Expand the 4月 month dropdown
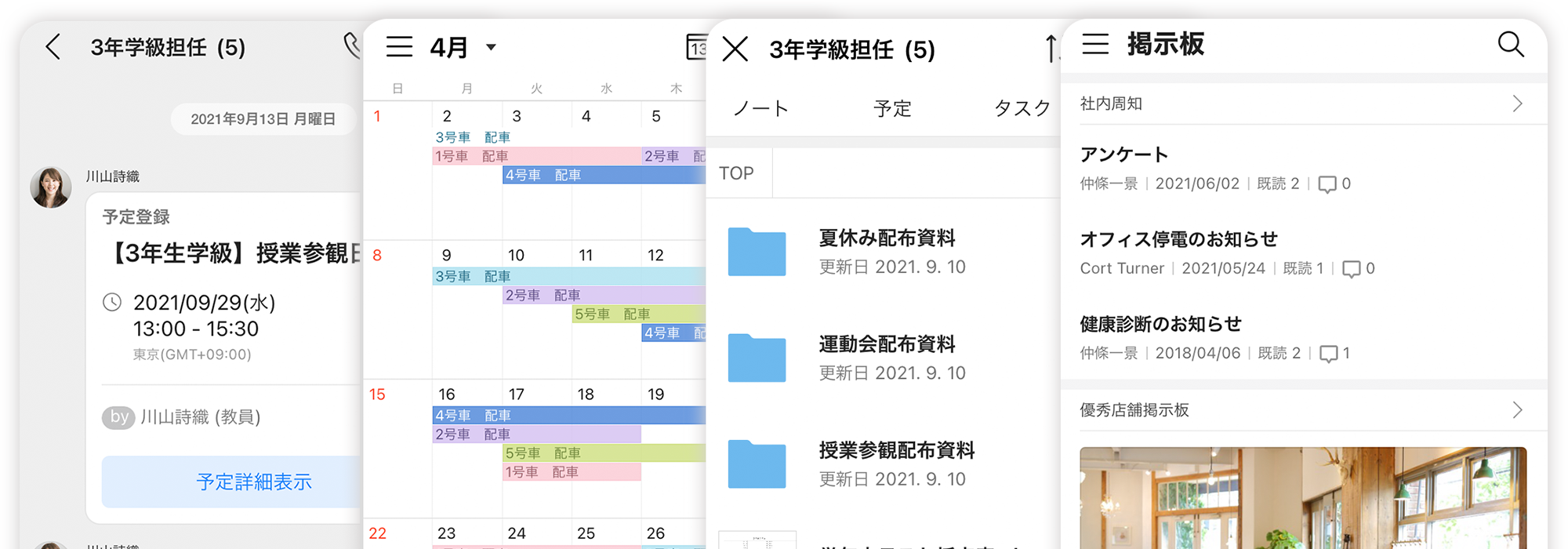1568x549 pixels. pos(491,48)
